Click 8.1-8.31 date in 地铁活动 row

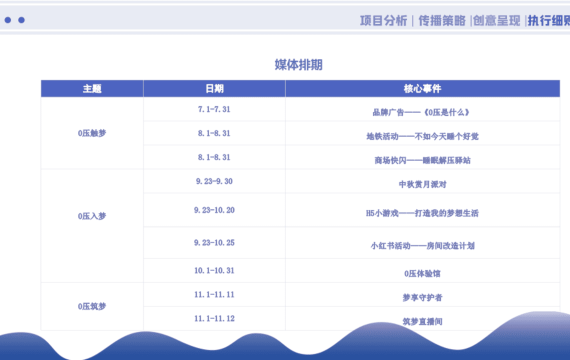[x=214, y=133]
